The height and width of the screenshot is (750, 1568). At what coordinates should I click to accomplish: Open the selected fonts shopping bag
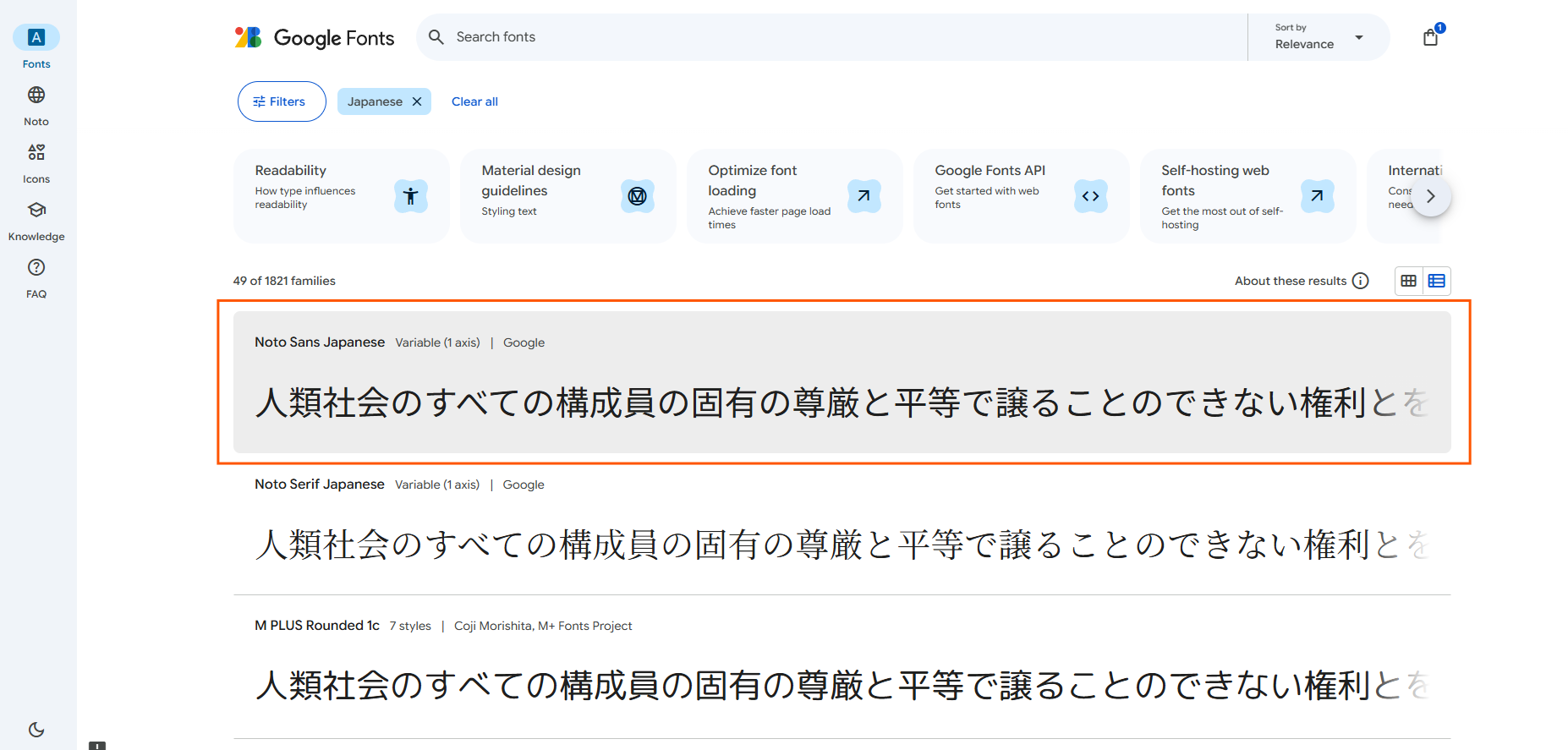(1431, 37)
